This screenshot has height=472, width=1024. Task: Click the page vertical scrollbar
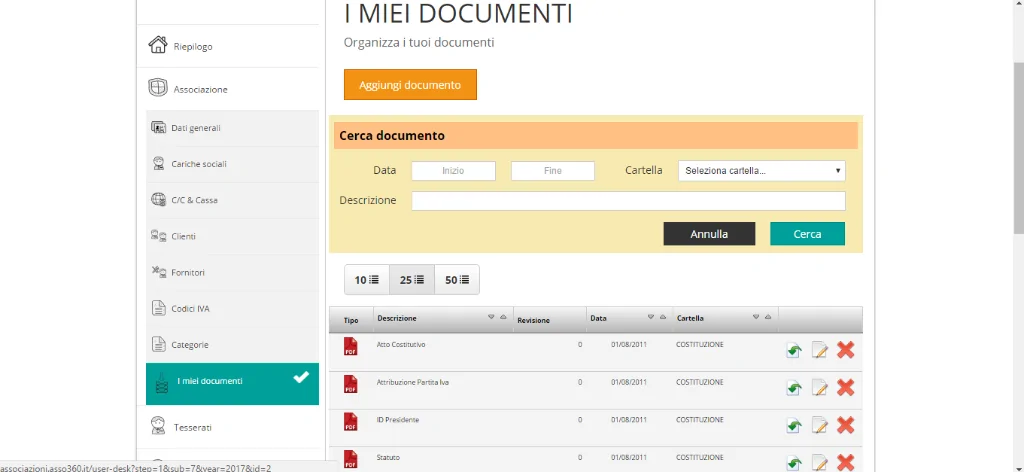click(x=1018, y=149)
